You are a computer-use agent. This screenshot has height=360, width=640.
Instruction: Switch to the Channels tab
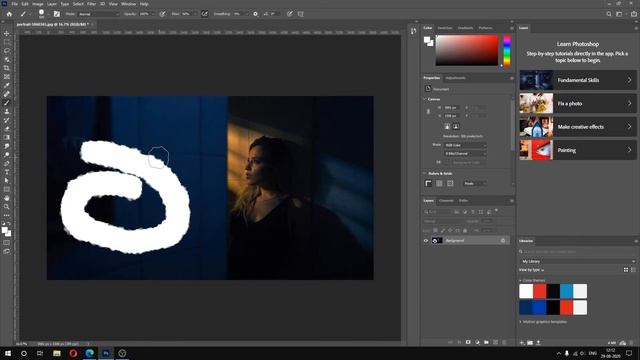coord(446,201)
